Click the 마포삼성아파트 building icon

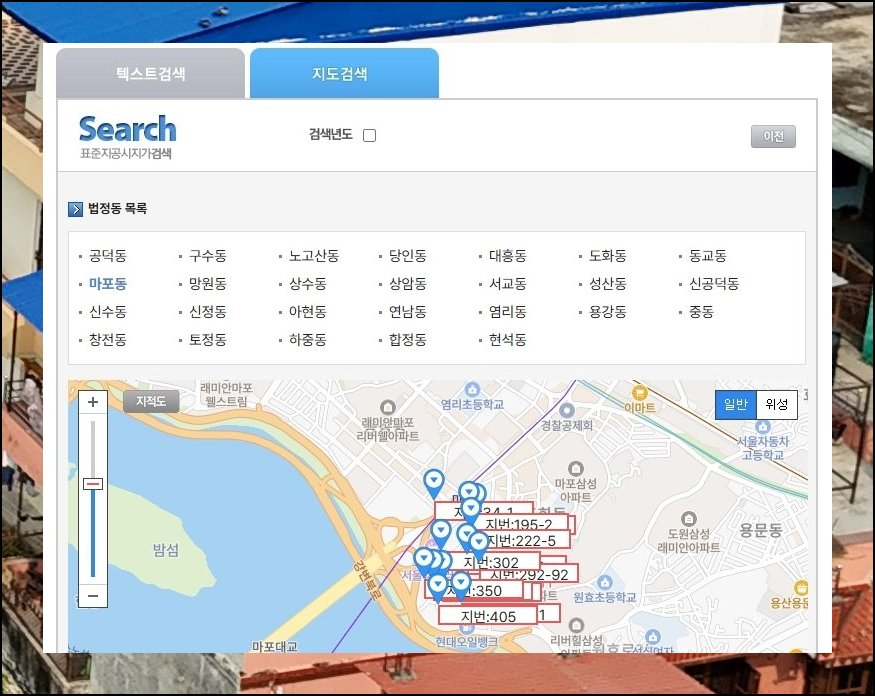click(x=575, y=468)
